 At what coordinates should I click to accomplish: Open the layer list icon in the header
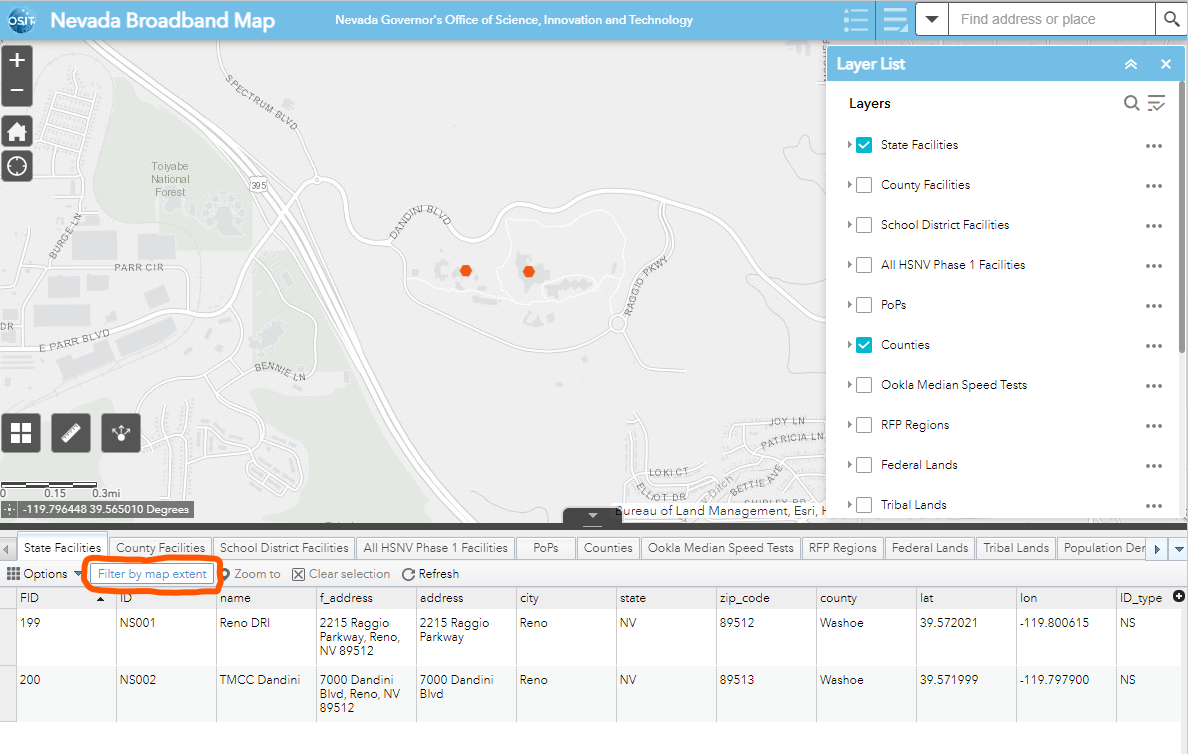point(894,19)
